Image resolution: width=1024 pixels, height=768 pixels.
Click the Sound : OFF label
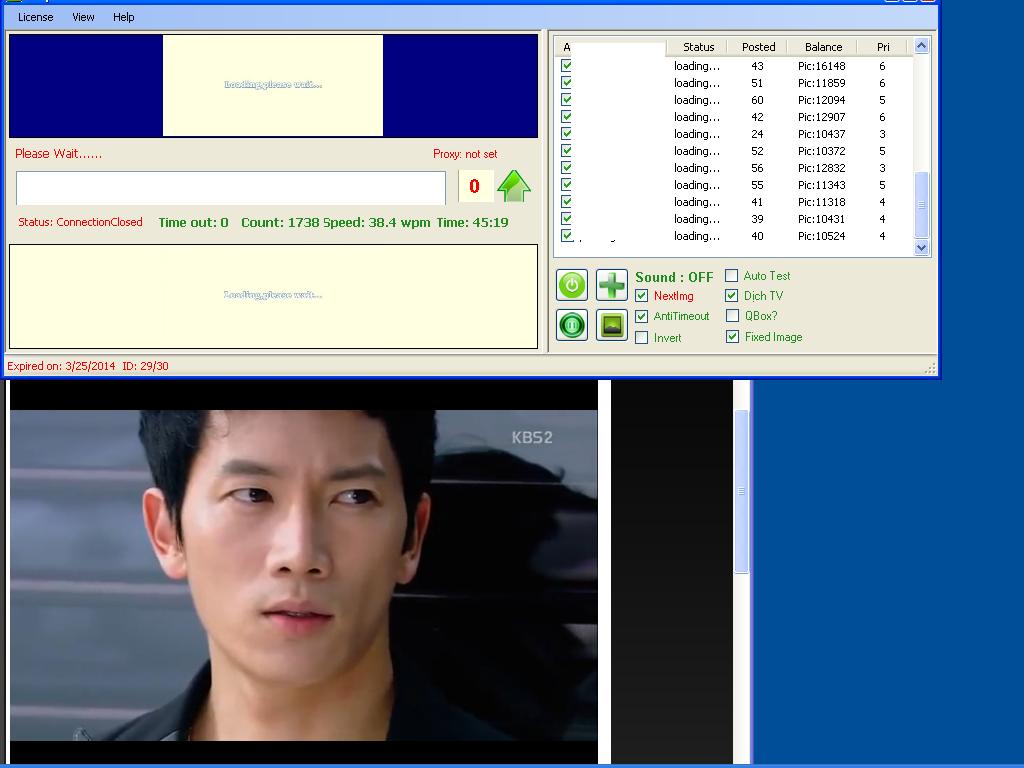pos(674,277)
